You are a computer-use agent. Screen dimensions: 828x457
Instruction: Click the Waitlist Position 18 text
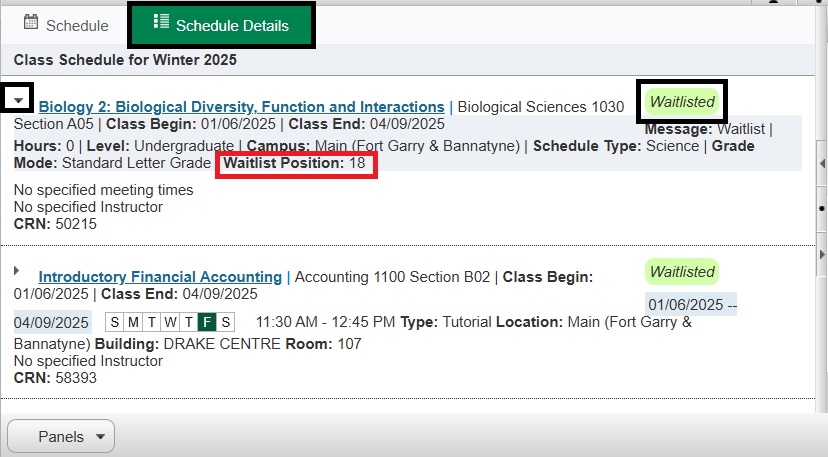295,163
